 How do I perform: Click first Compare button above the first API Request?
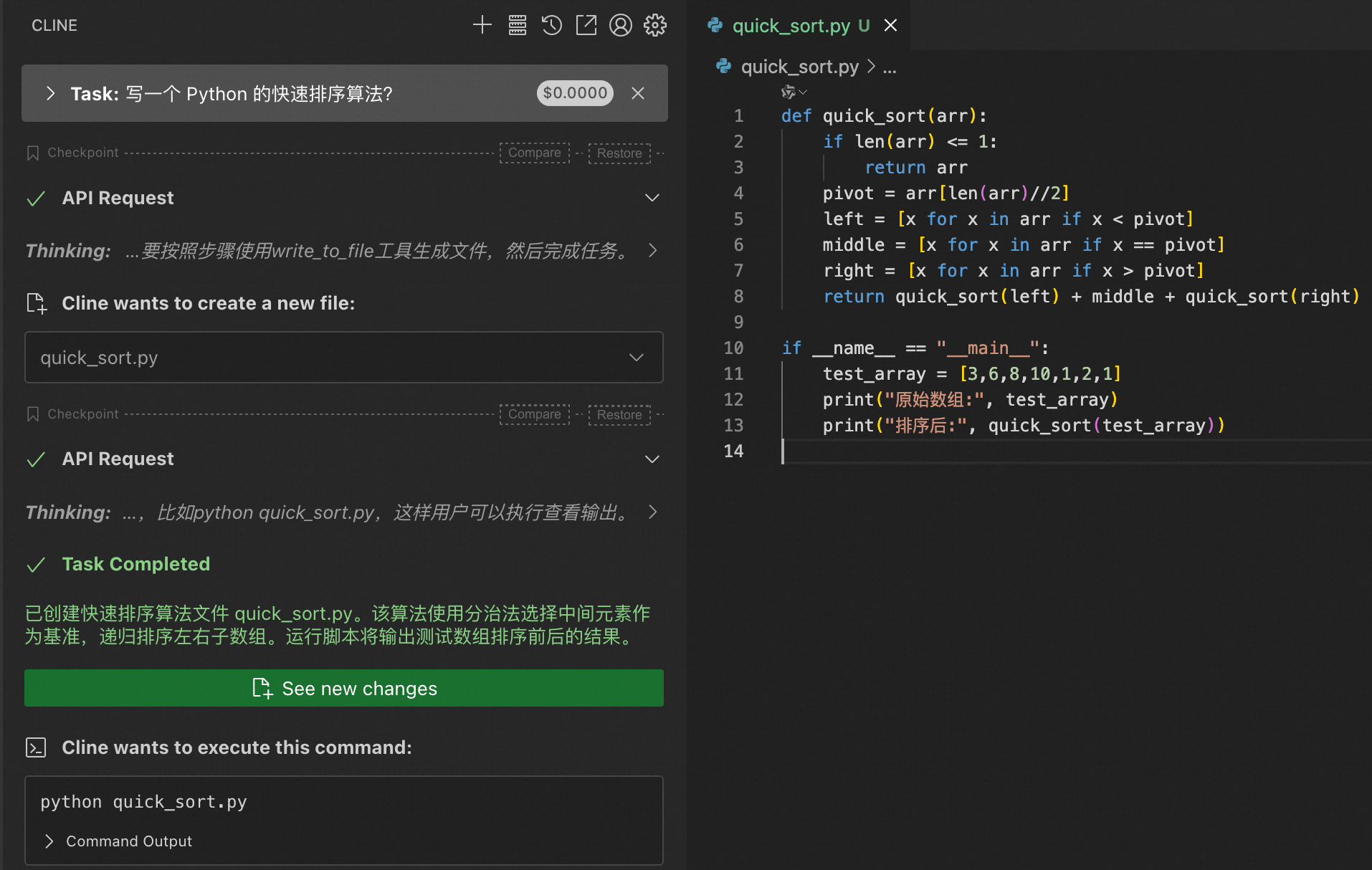click(535, 153)
